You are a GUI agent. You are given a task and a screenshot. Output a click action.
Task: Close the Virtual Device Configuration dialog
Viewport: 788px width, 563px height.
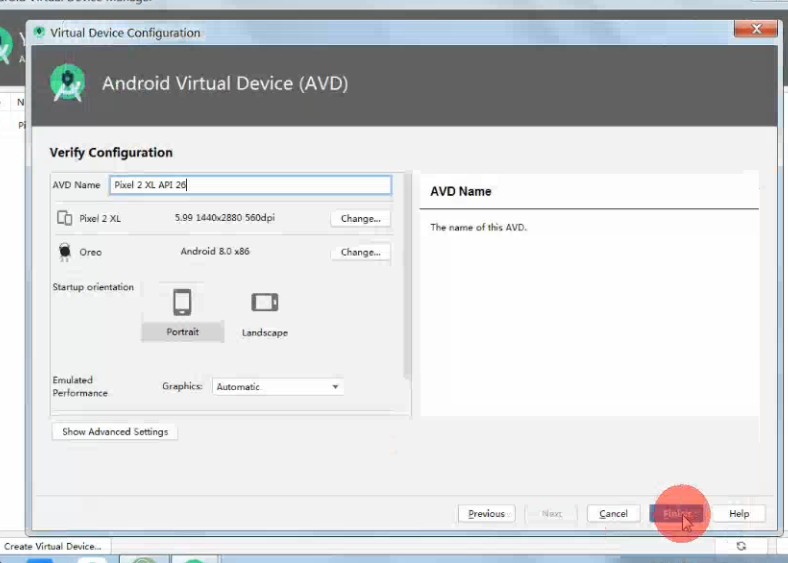[756, 29]
